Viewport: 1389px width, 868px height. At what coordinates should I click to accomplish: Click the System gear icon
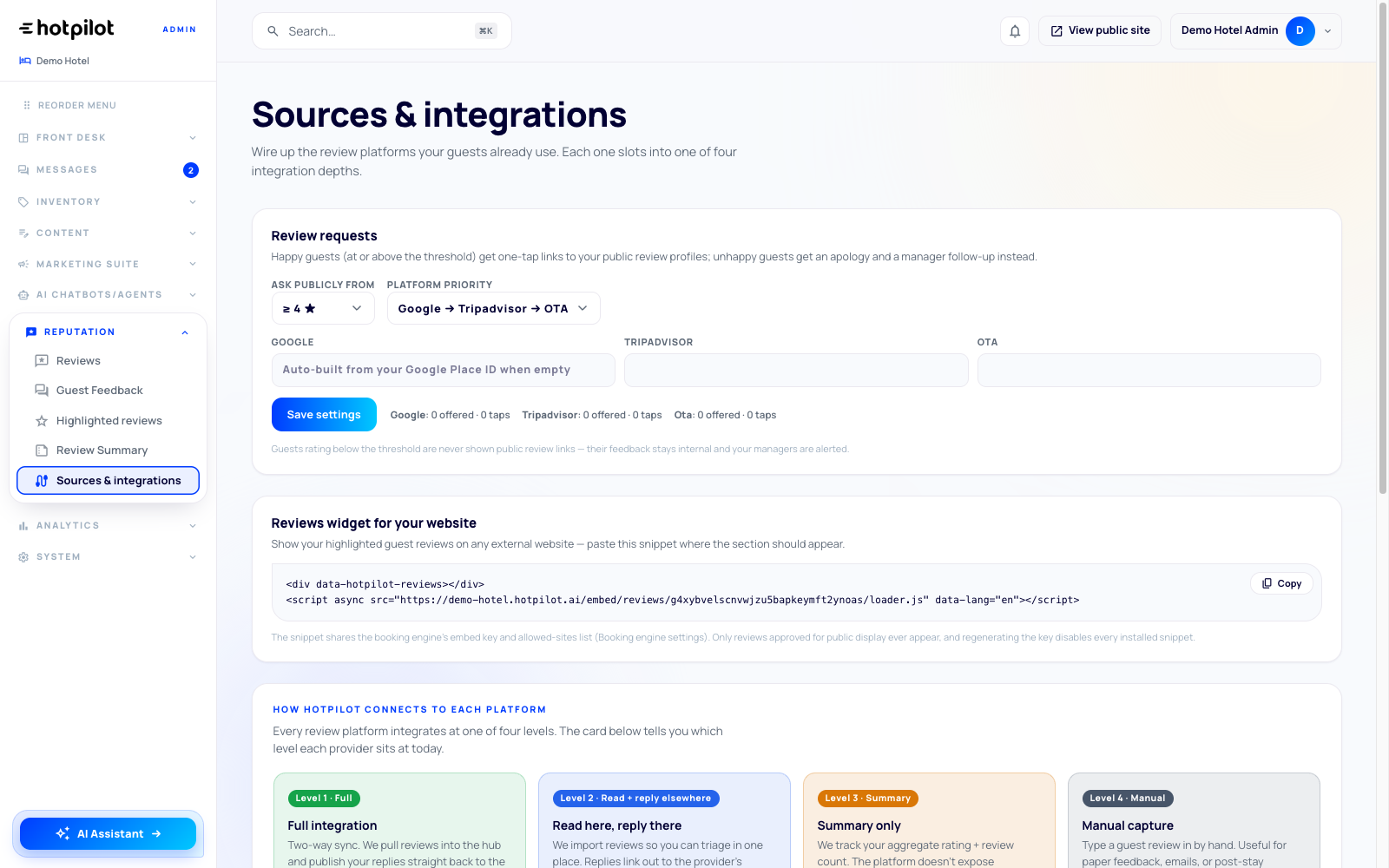[x=23, y=557]
